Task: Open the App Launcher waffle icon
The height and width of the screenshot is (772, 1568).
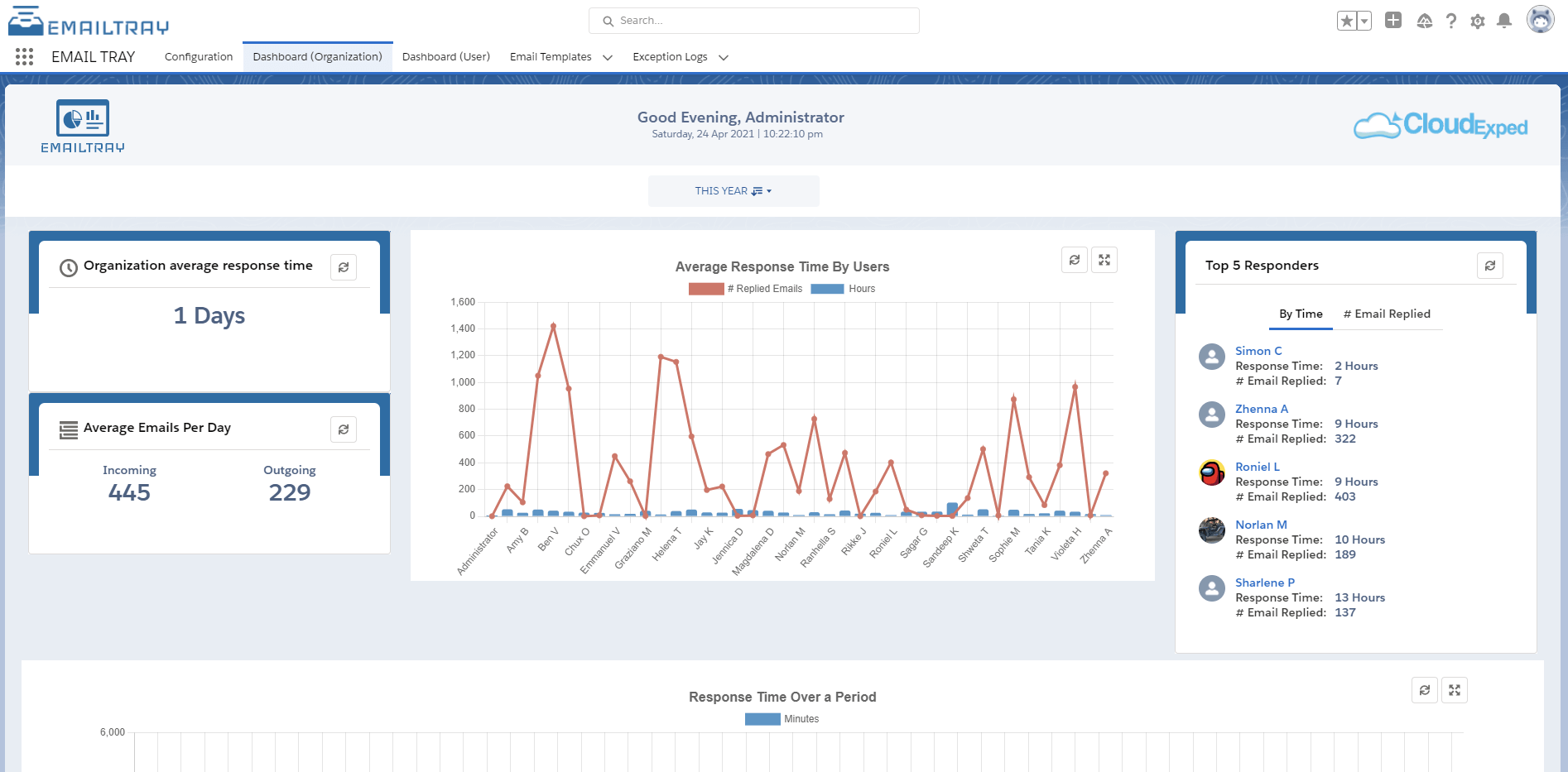Action: pyautogui.click(x=23, y=56)
